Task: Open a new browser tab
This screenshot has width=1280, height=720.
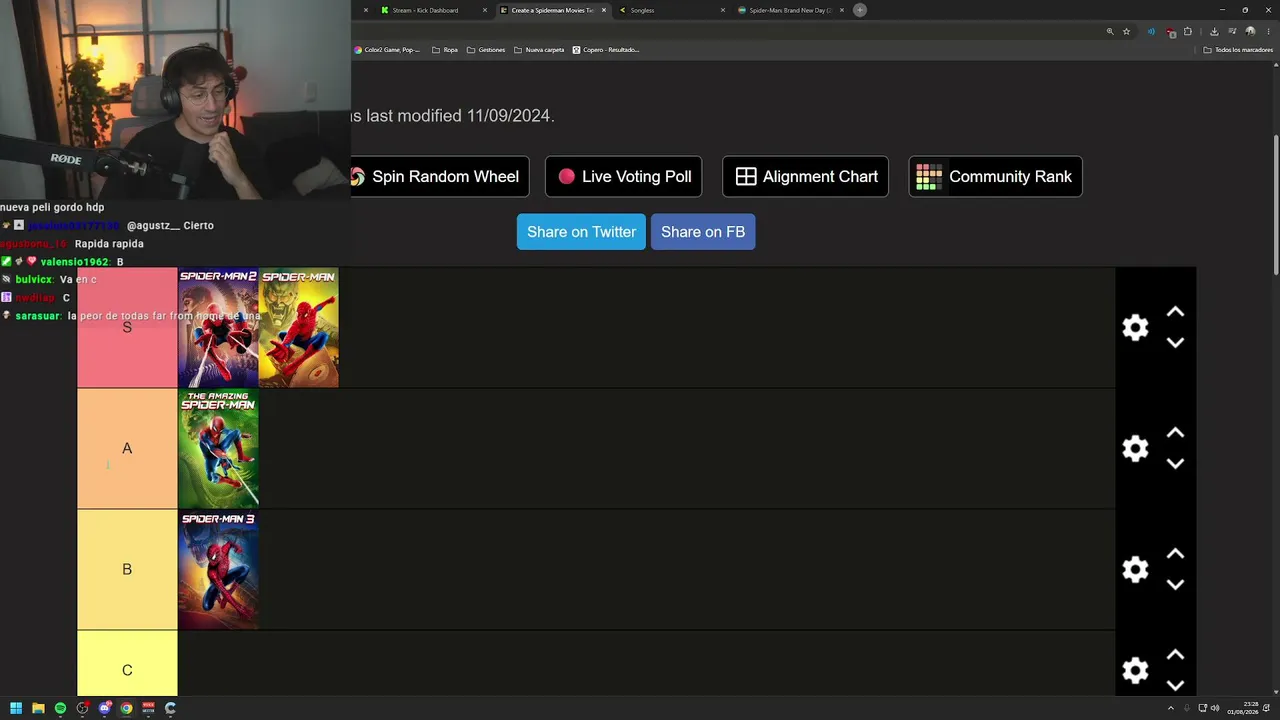Action: point(860,10)
